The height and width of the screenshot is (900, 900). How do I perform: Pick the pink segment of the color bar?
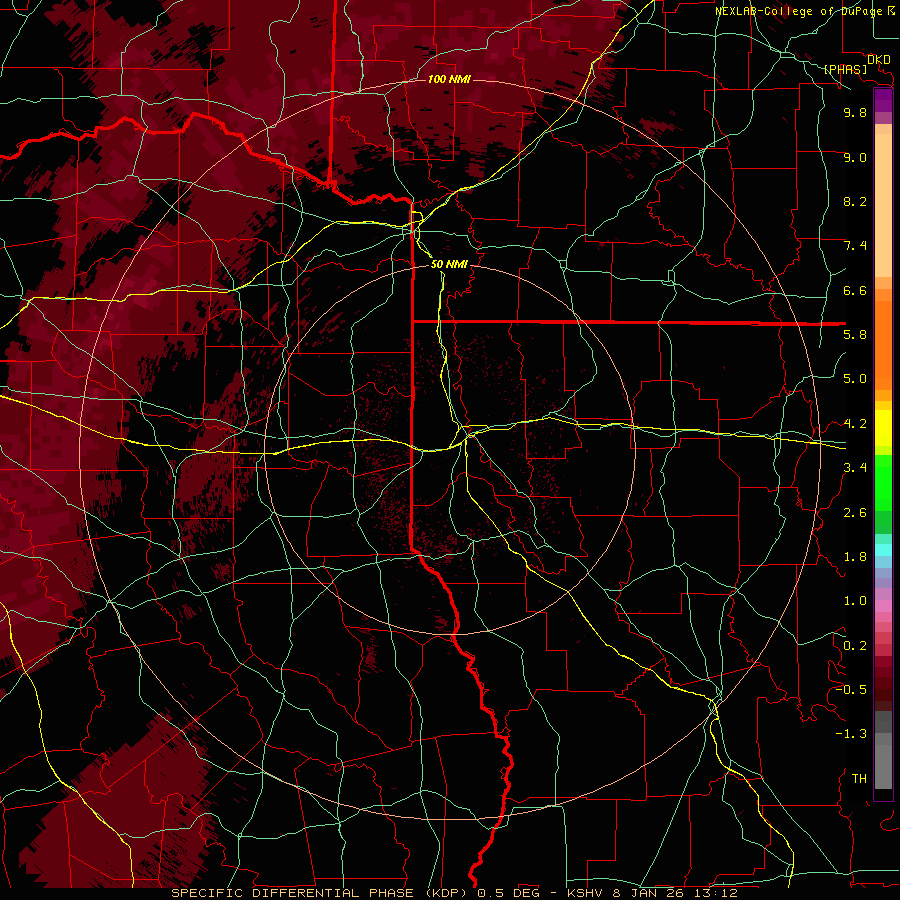coord(883,606)
